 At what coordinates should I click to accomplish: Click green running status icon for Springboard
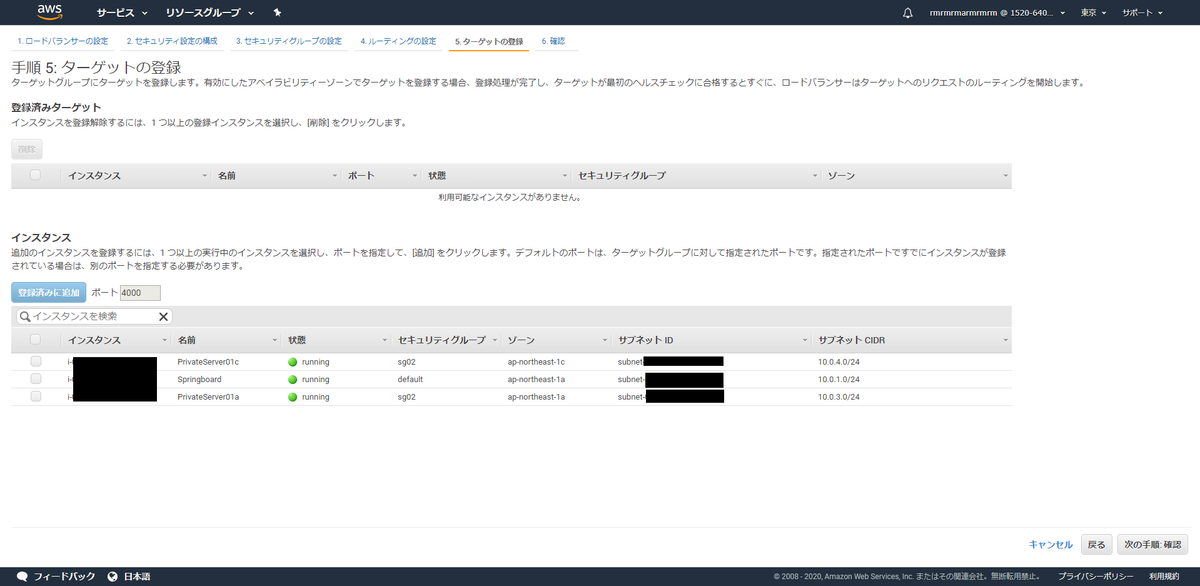point(293,380)
